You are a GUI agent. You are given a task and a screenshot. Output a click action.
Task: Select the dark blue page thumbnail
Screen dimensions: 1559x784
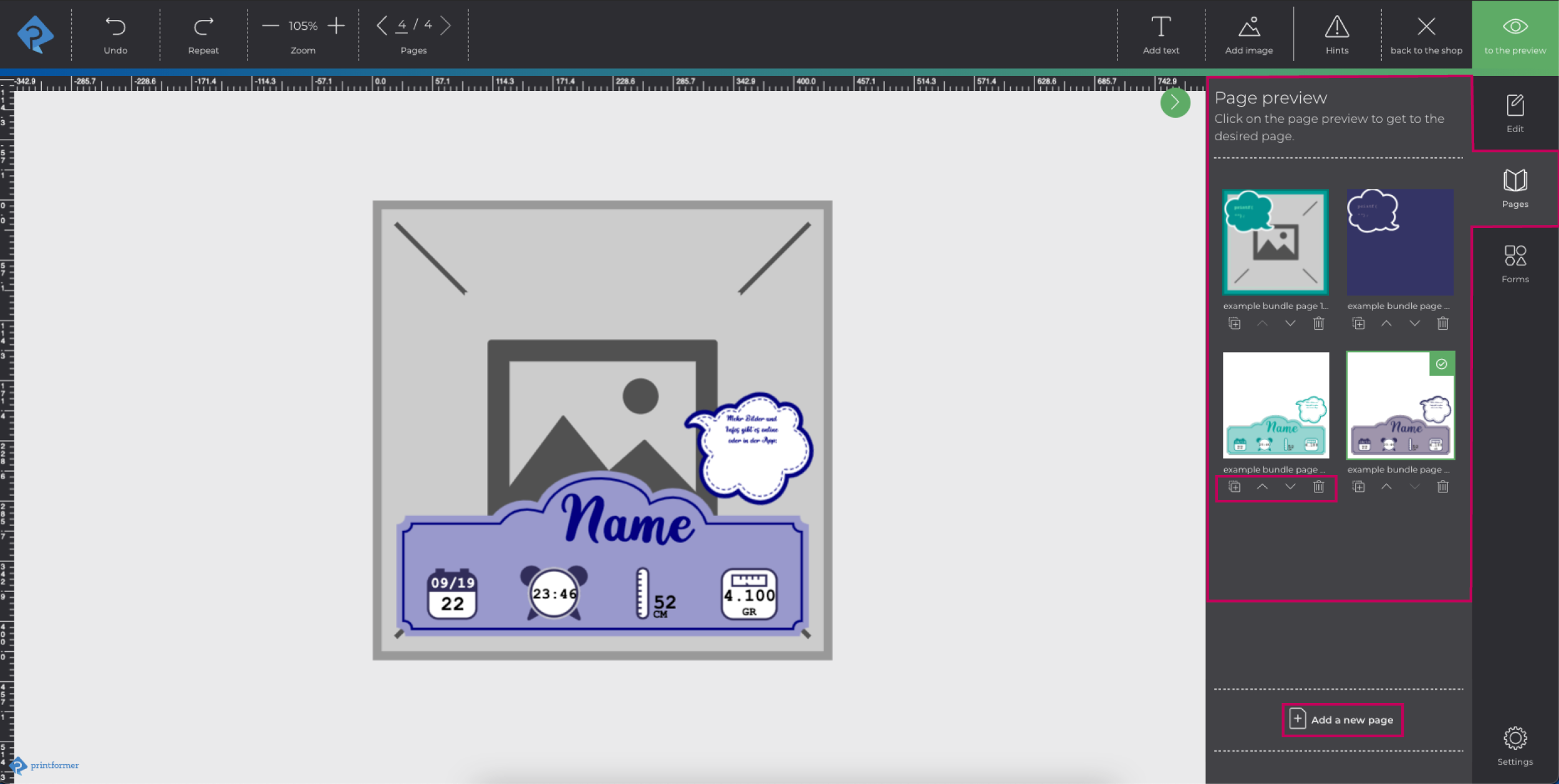tap(1400, 242)
